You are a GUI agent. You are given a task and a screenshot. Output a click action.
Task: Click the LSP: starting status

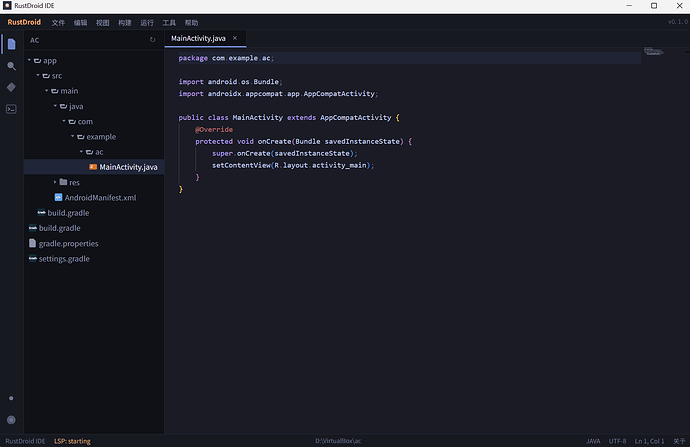pos(72,441)
